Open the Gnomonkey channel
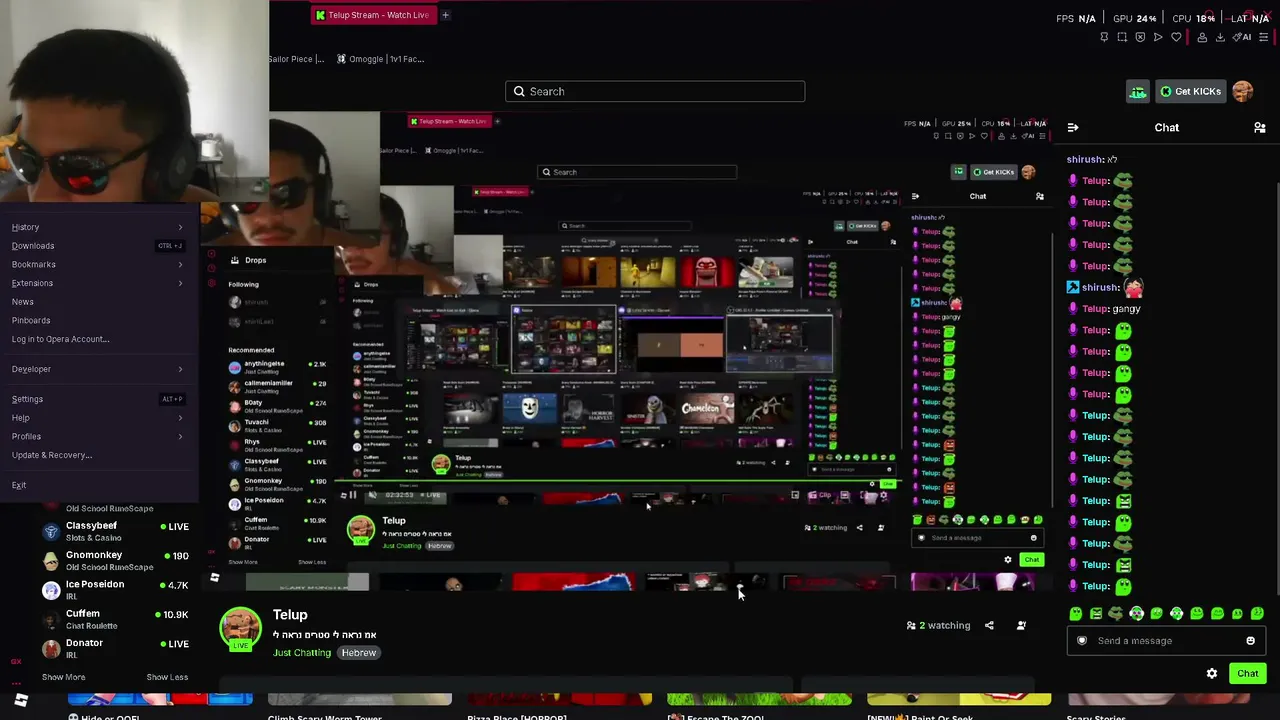The width and height of the screenshot is (1280, 720). (114, 561)
